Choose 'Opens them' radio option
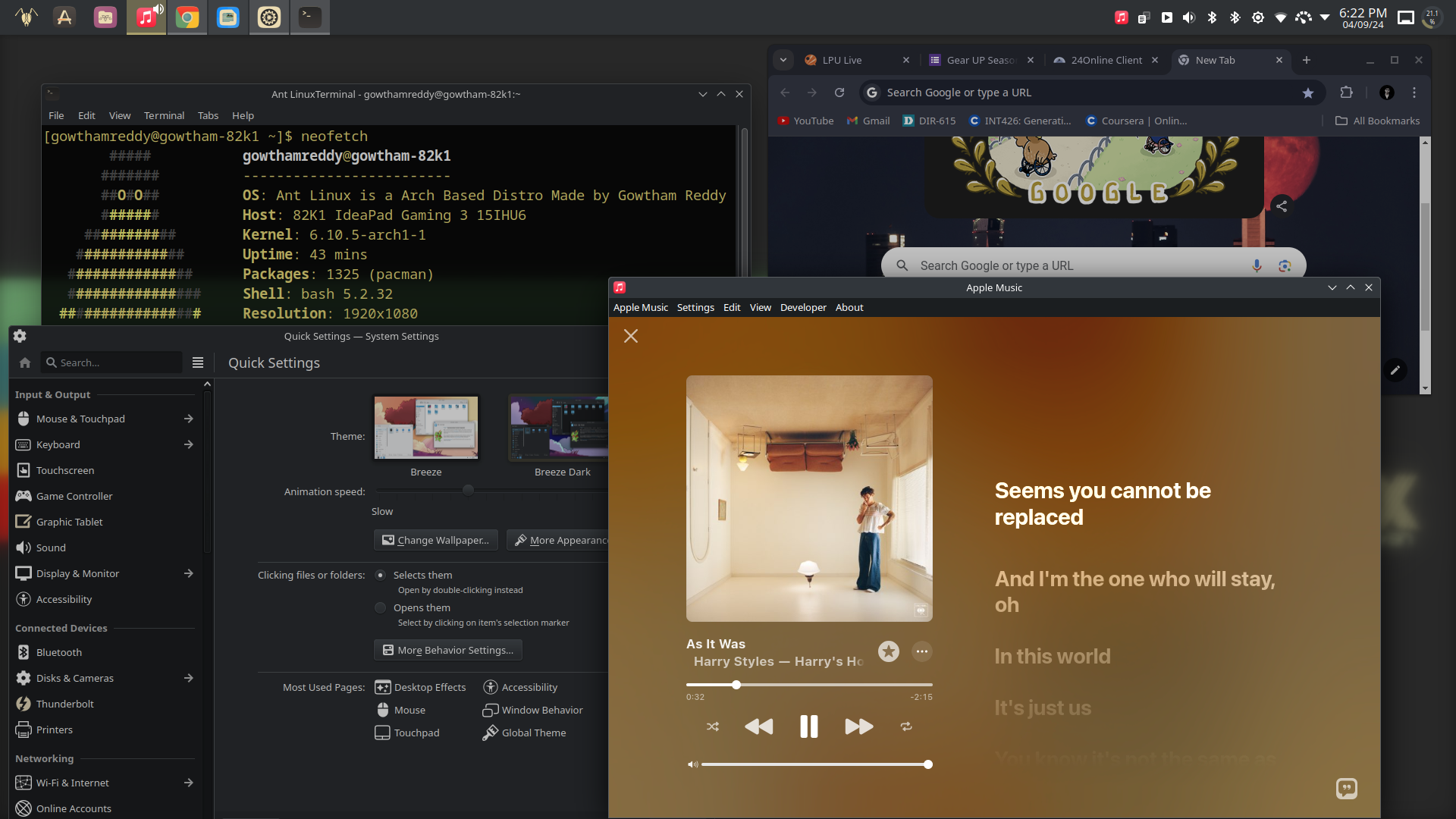 click(x=381, y=607)
